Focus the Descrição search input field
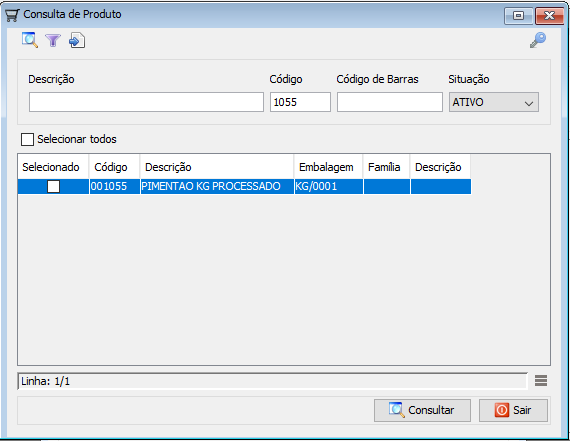The image size is (570, 441). pyautogui.click(x=146, y=102)
